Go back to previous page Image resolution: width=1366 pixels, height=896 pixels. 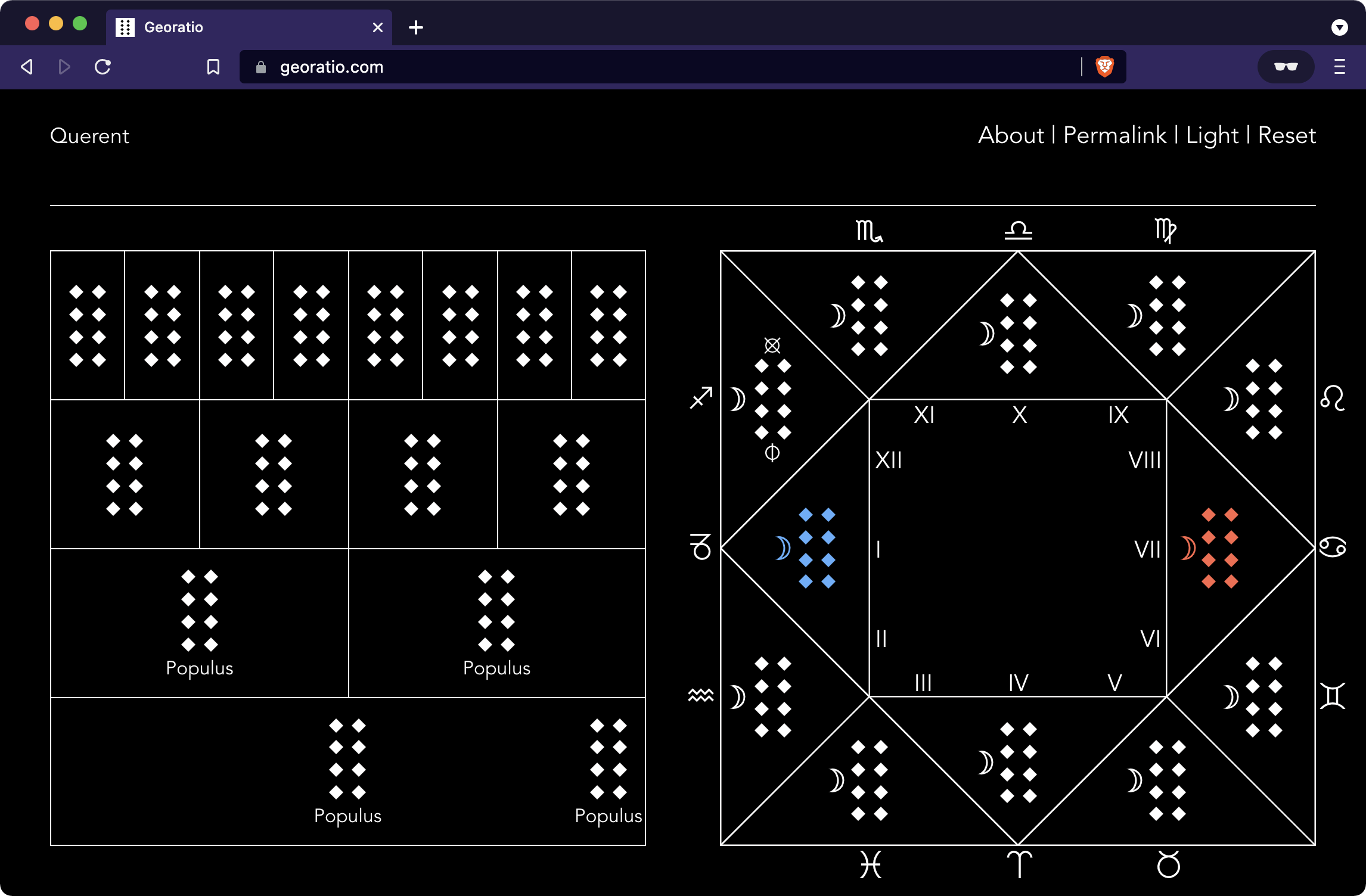coord(27,67)
